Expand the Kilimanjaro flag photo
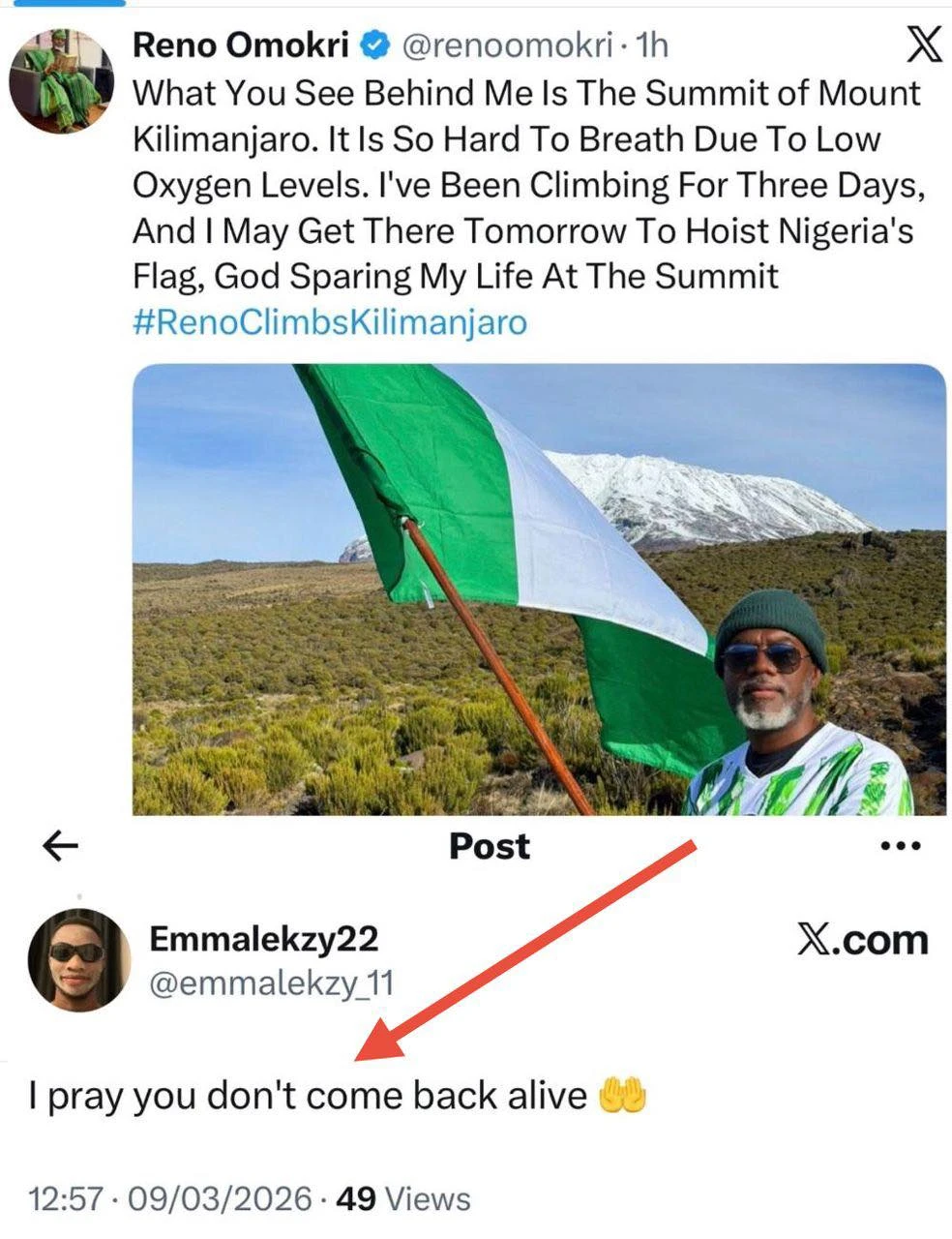Image resolution: width=952 pixels, height=1239 pixels. 538,589
